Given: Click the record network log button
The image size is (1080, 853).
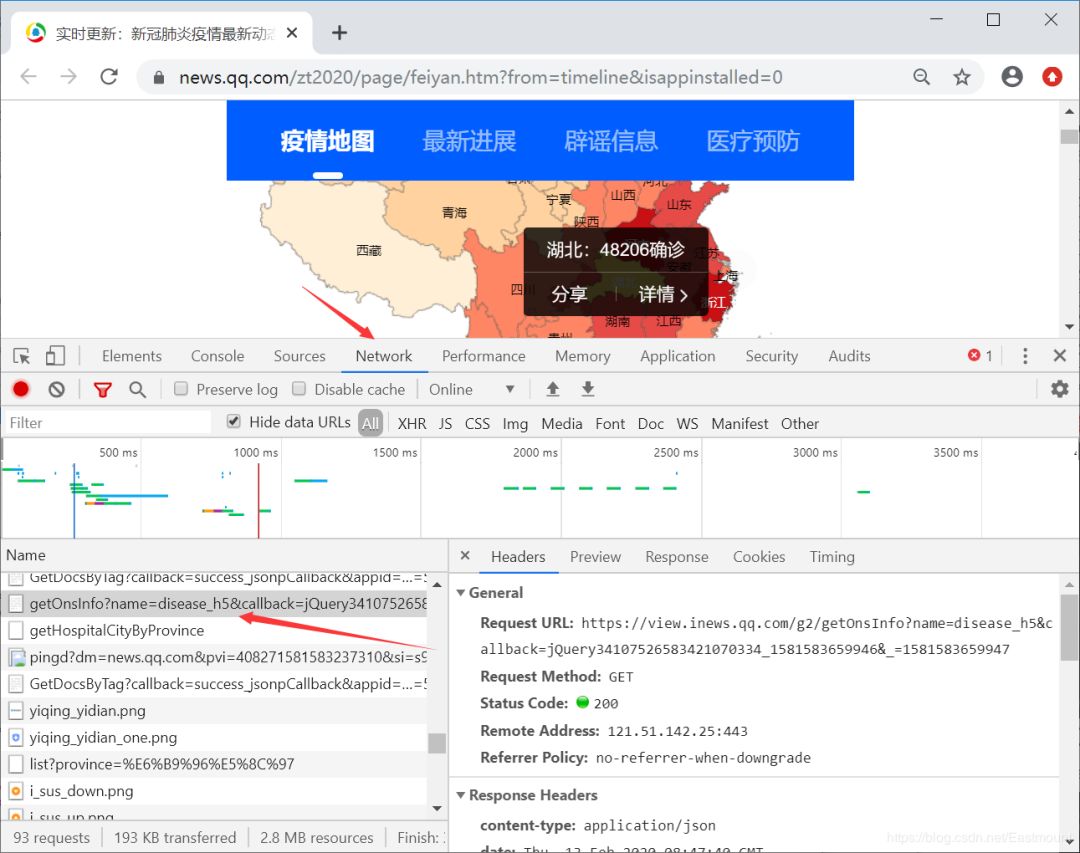Looking at the screenshot, I should point(22,389).
